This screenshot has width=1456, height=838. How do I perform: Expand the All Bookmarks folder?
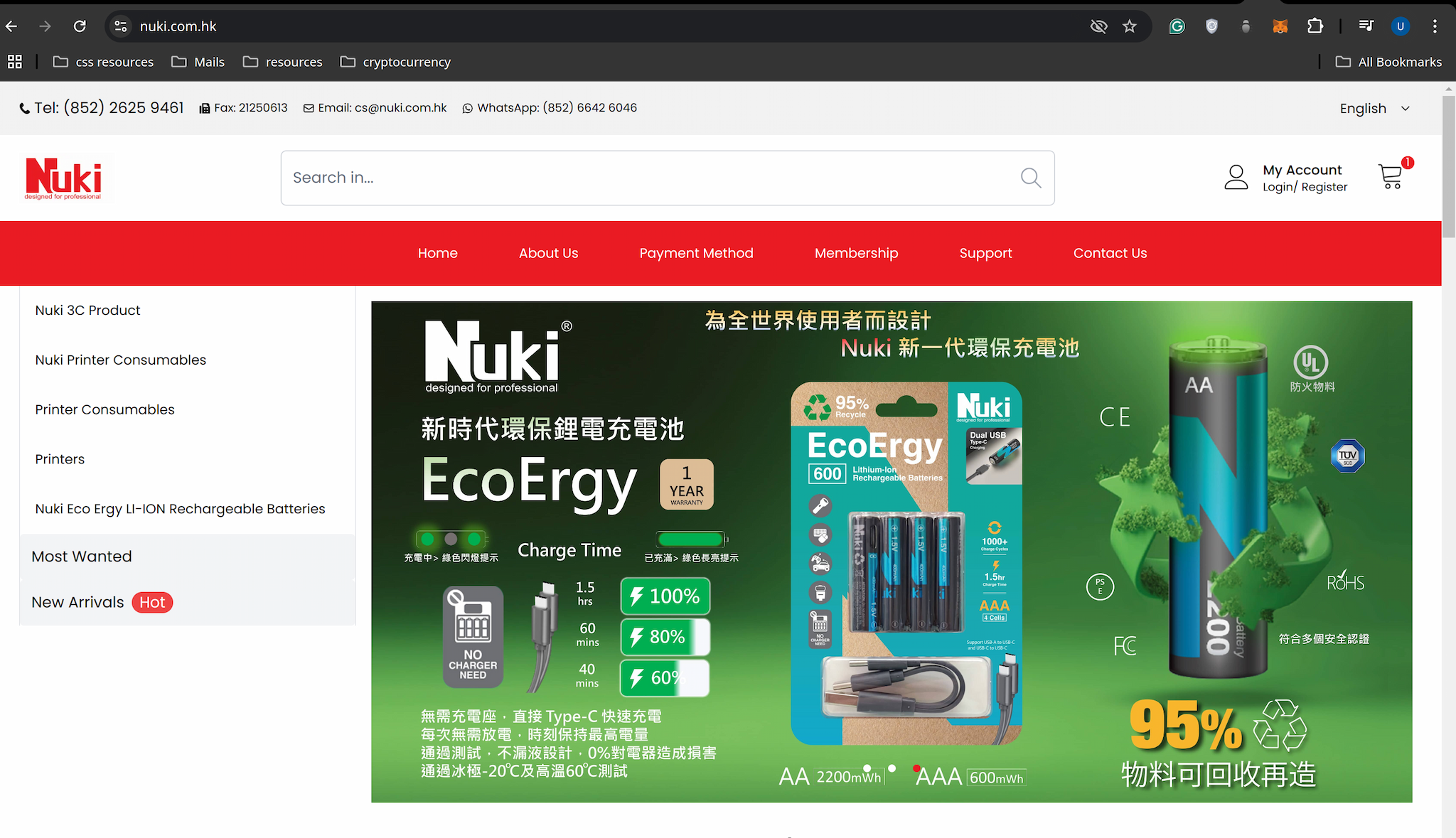point(1388,62)
